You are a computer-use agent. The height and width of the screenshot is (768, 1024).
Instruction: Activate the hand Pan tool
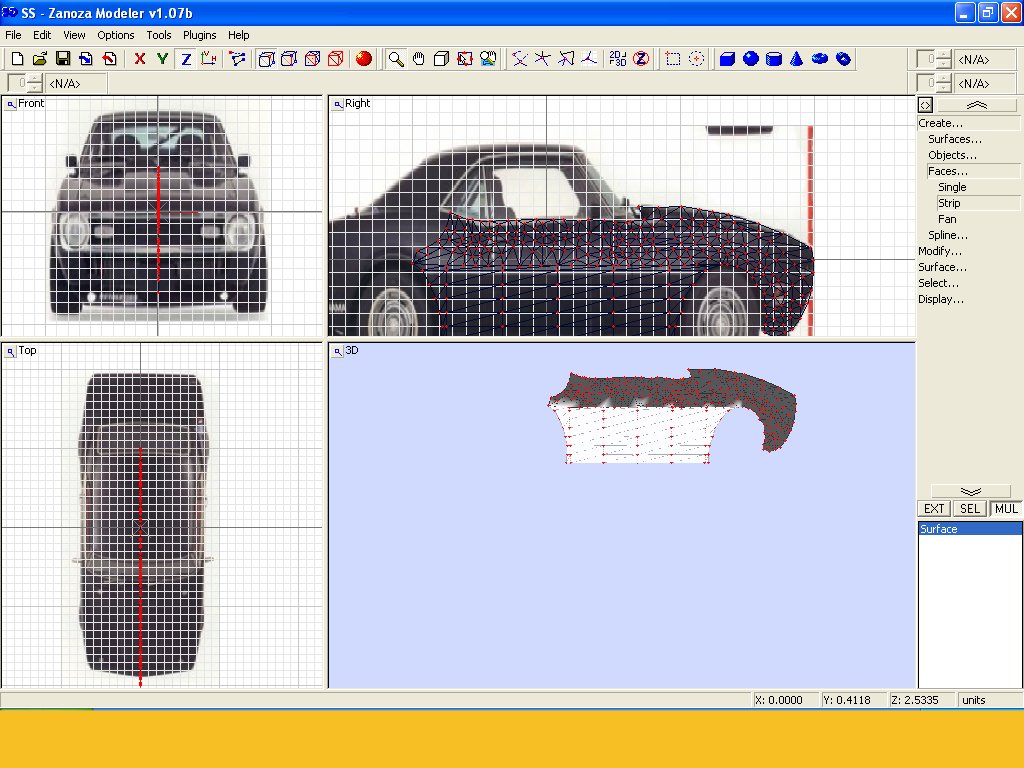[419, 59]
